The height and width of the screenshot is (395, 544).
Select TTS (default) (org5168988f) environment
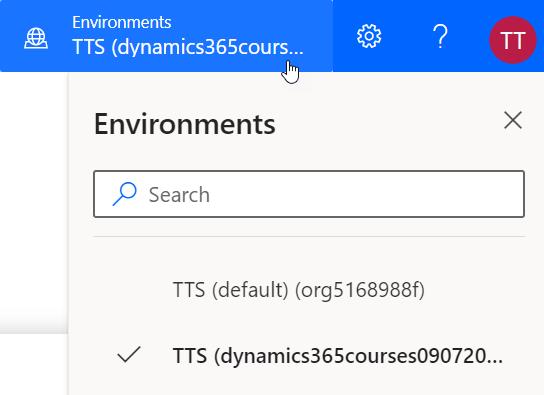298,290
